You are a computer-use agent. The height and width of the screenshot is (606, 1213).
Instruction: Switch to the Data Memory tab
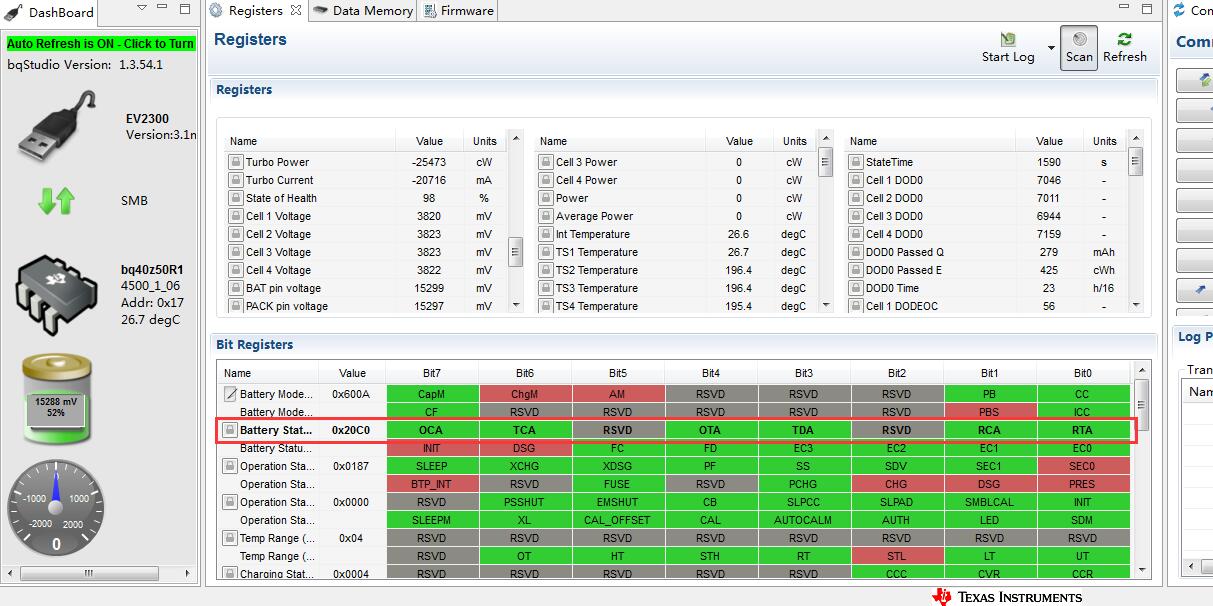point(362,11)
